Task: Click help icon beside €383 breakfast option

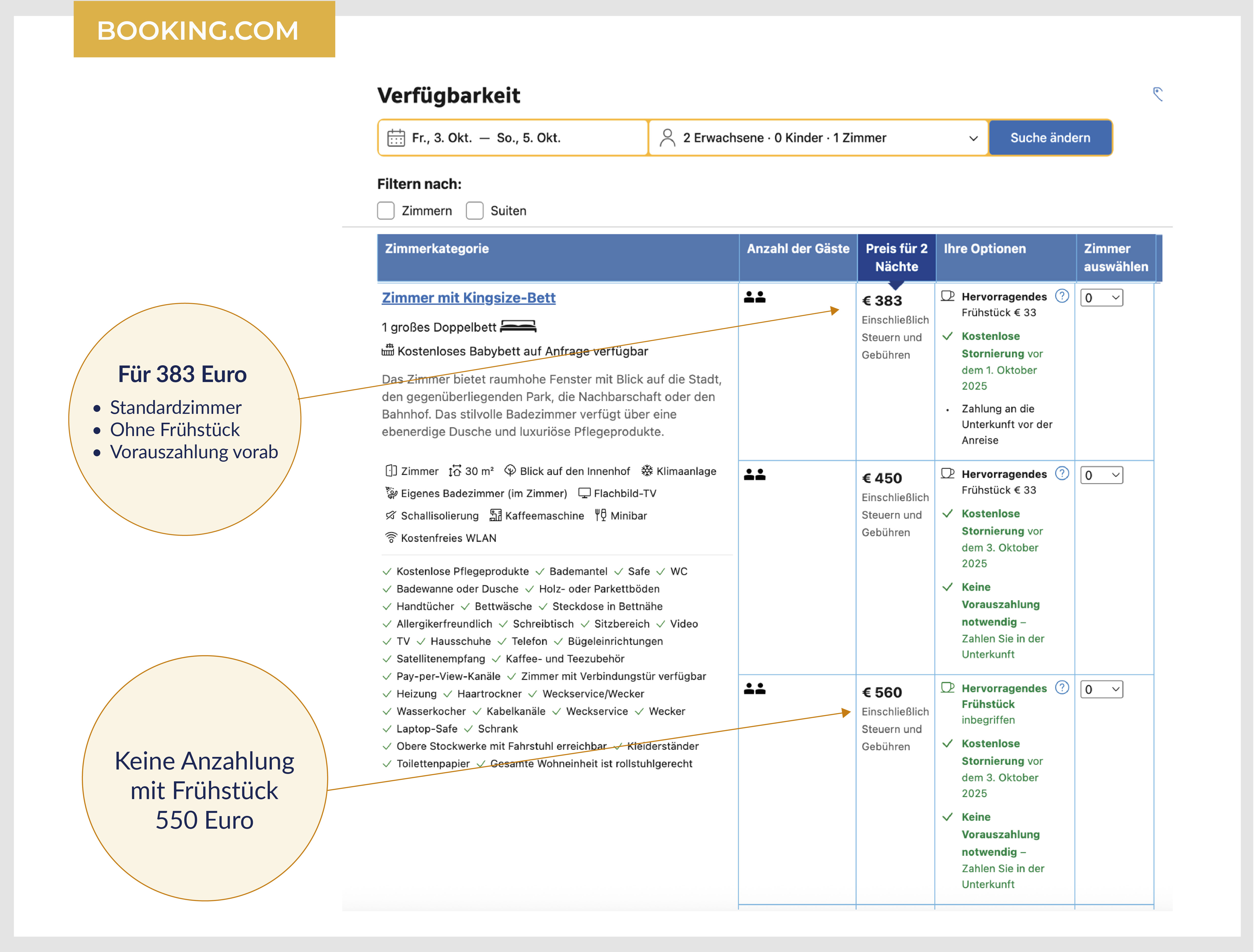Action: point(1062,296)
